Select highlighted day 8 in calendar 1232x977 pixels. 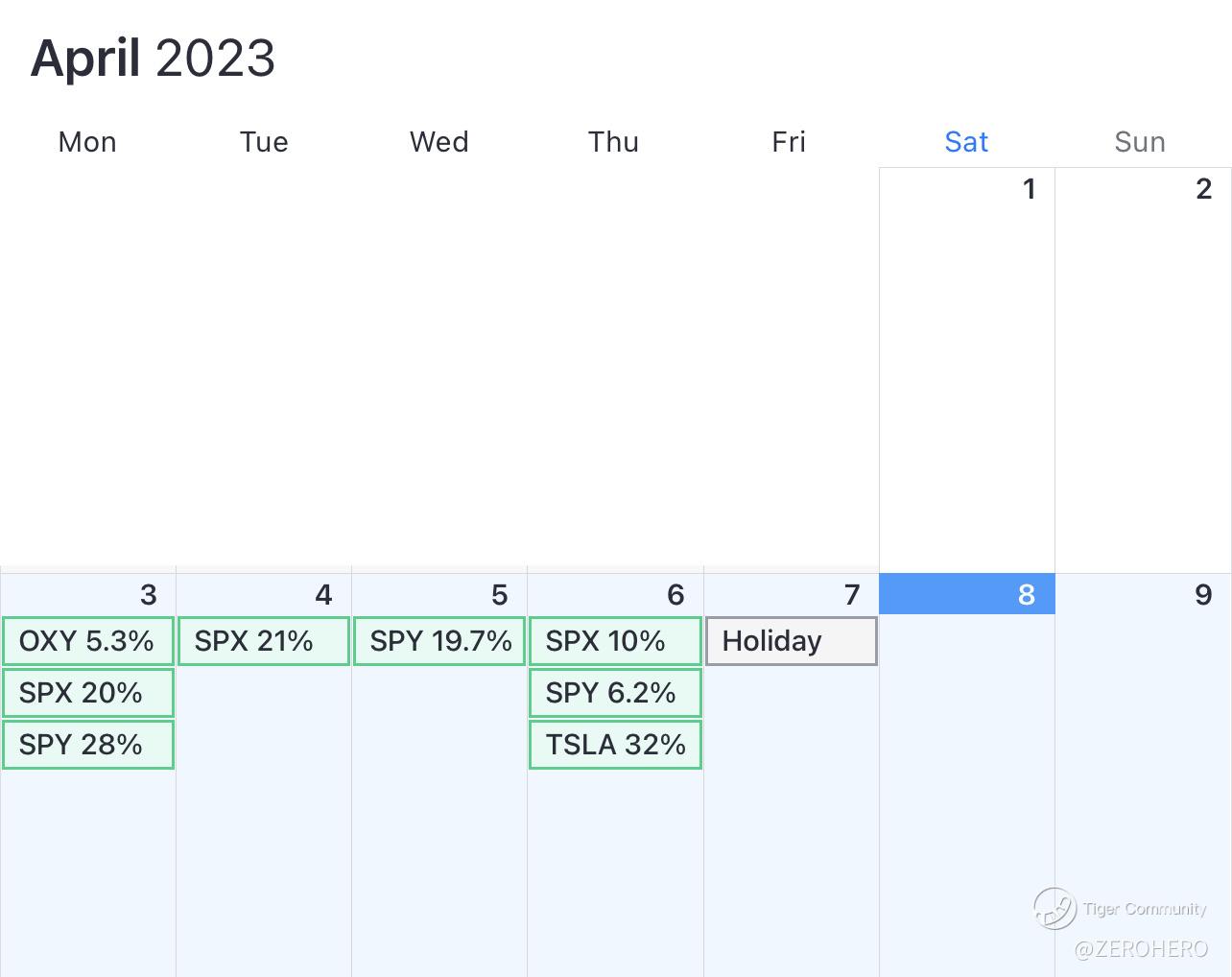coord(967,595)
